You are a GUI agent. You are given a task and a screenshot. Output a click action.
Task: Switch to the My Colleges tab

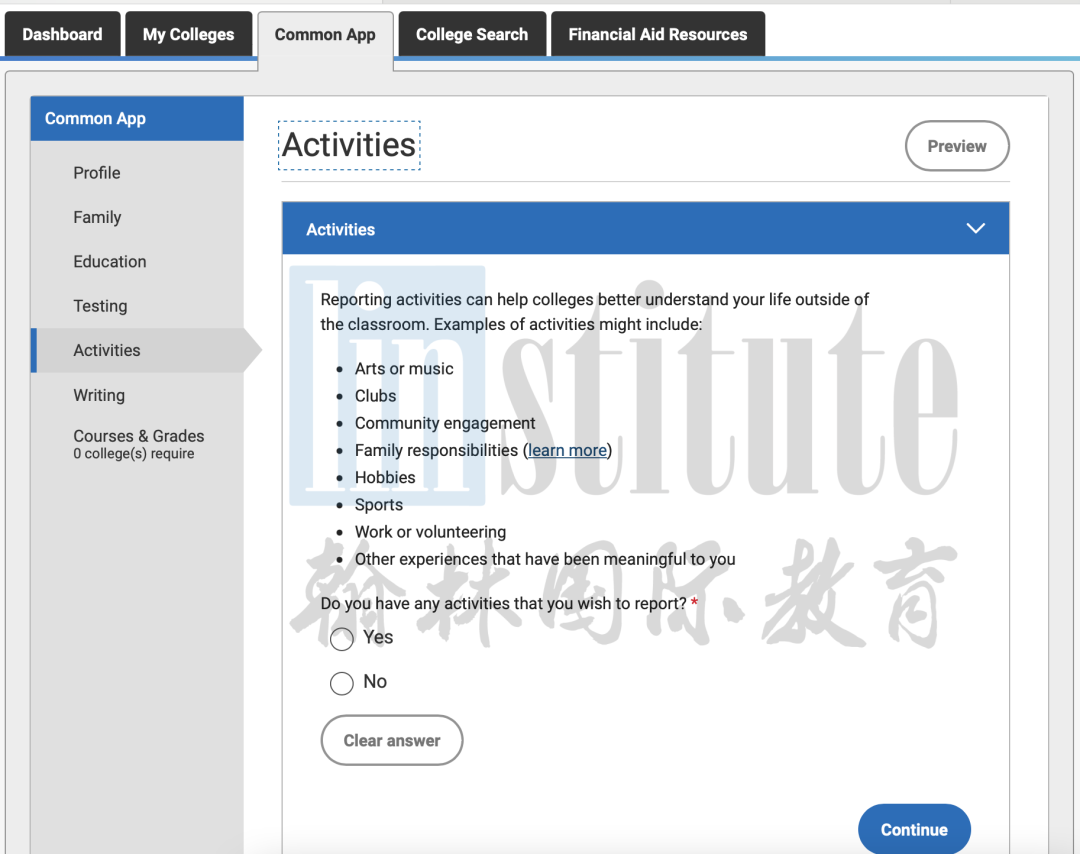(188, 34)
